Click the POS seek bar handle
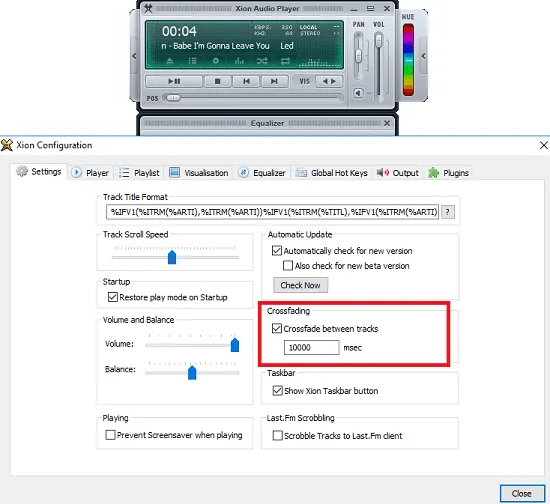 tap(173, 98)
